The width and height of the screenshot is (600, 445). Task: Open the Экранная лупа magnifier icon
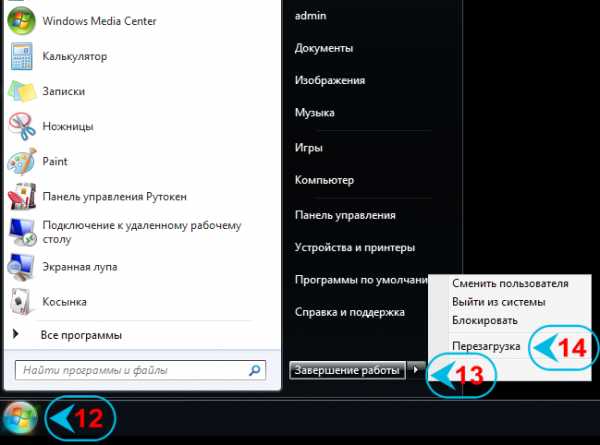pyautogui.click(x=22, y=266)
